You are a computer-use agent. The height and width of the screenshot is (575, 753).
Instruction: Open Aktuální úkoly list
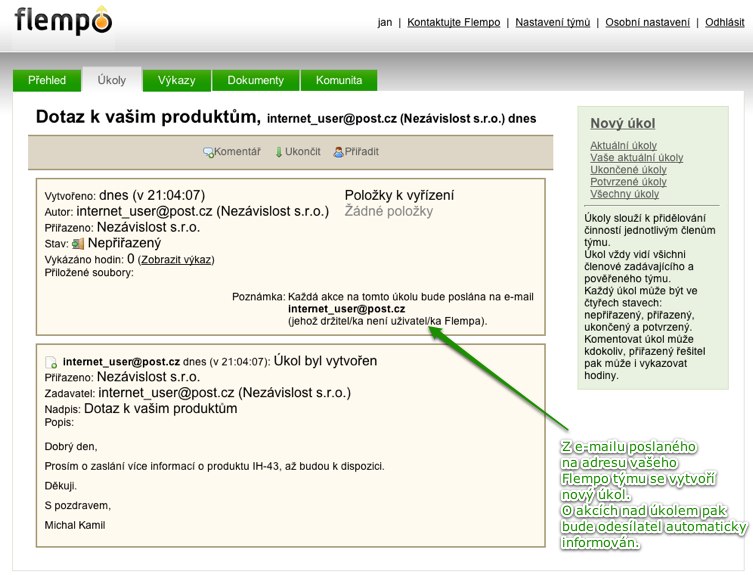pyautogui.click(x=623, y=146)
